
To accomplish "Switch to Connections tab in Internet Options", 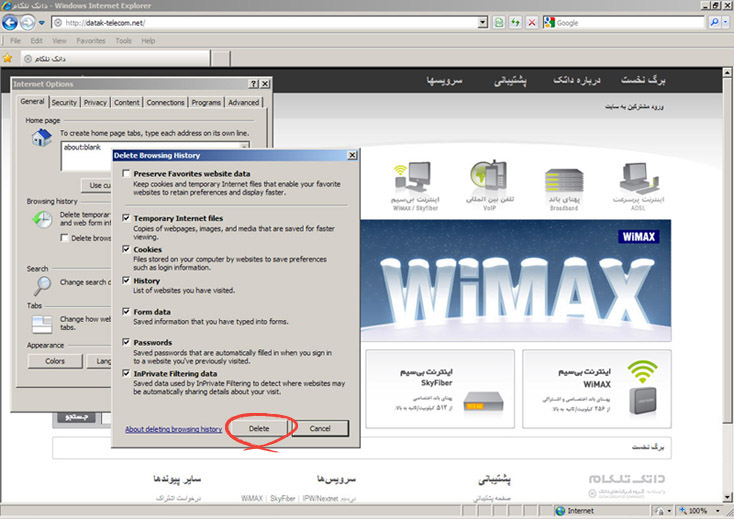I will click(x=165, y=102).
